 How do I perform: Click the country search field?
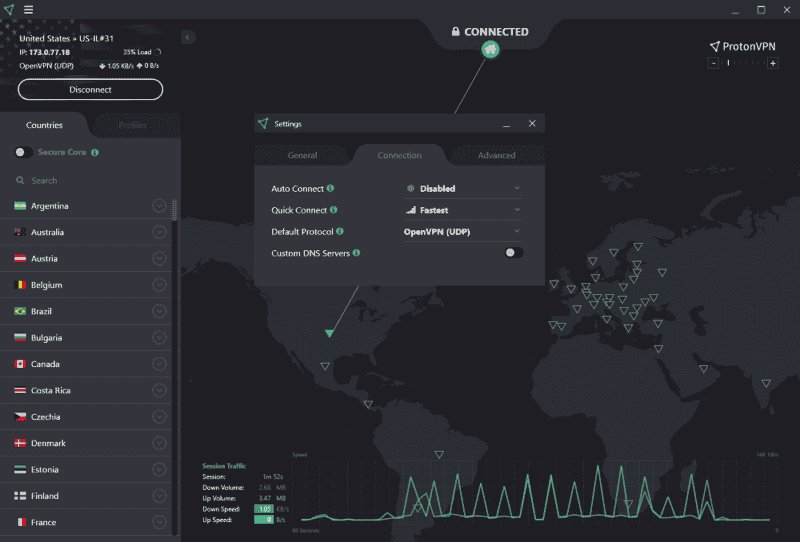click(90, 180)
